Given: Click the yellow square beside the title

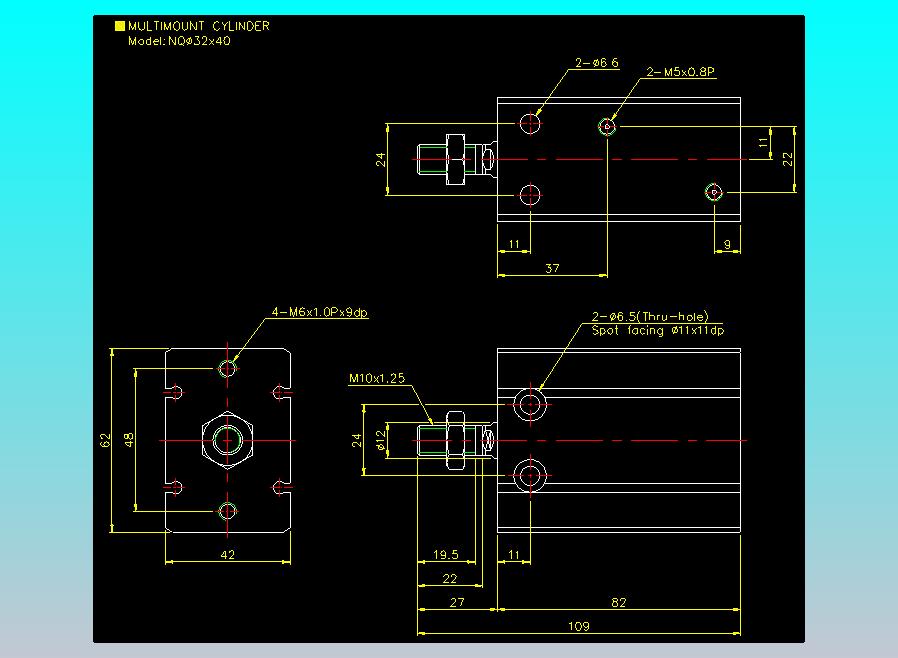Looking at the screenshot, I should [x=120, y=26].
